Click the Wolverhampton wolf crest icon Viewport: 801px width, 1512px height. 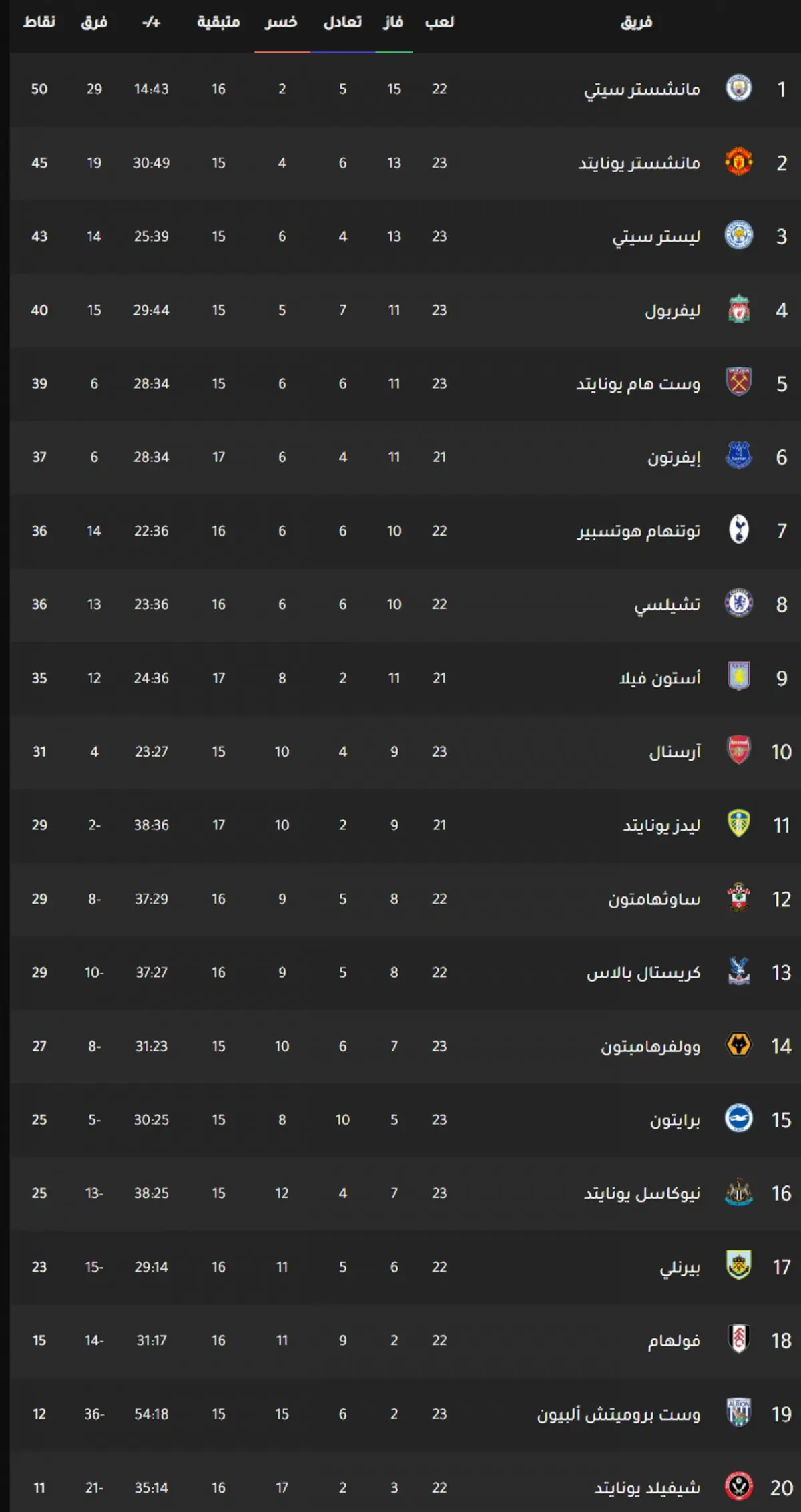click(x=738, y=1045)
